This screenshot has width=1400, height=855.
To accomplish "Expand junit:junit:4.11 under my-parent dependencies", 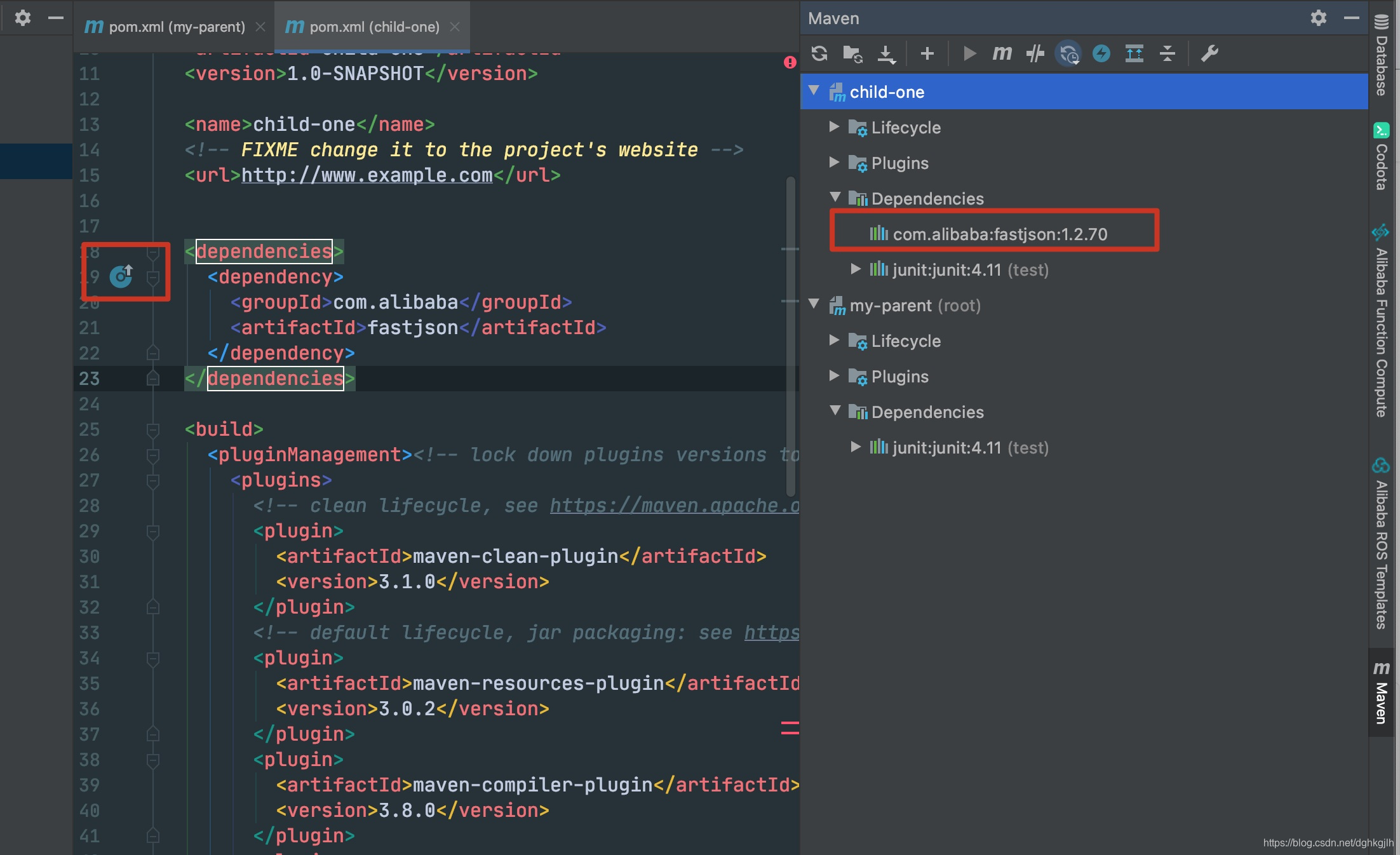I will (856, 447).
